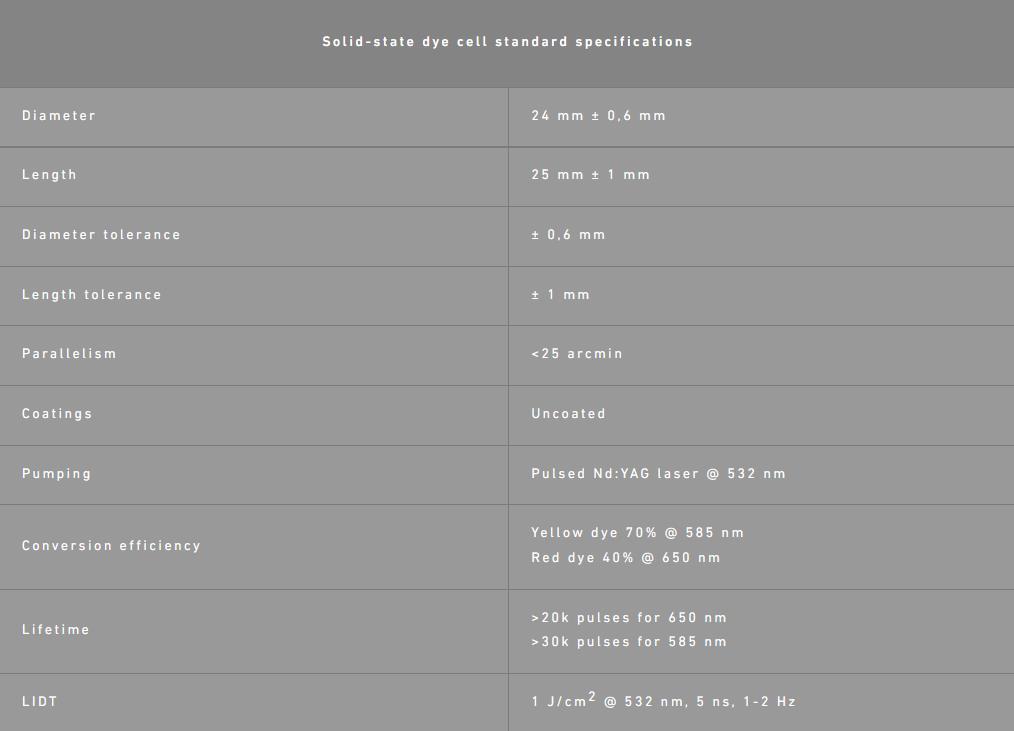Image resolution: width=1014 pixels, height=731 pixels.
Task: Select the "Diameter tolerance" row label
Action: [101, 235]
